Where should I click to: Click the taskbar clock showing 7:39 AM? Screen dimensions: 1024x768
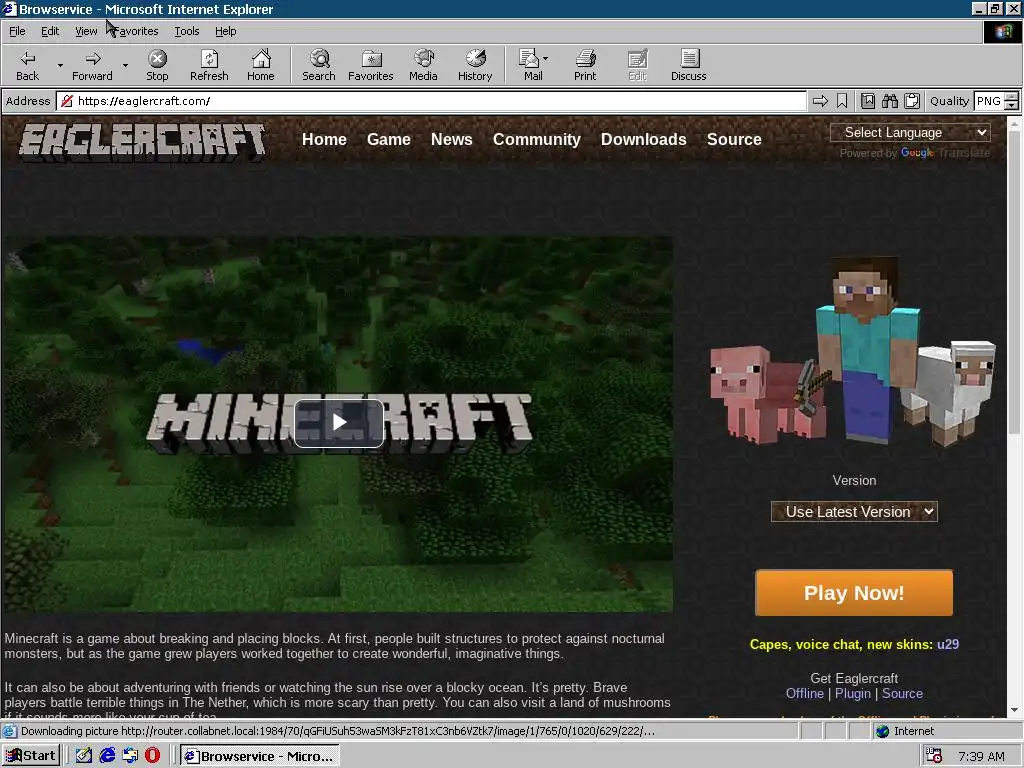pos(981,756)
